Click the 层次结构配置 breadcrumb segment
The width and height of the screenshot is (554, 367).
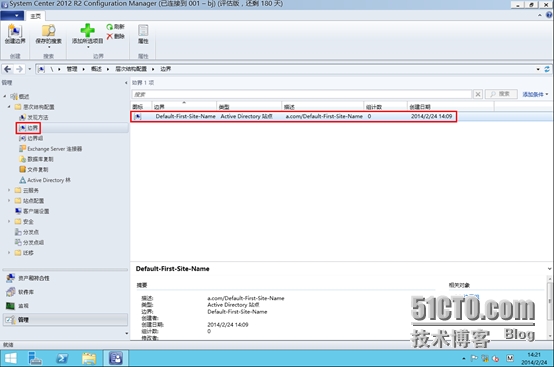(131, 69)
